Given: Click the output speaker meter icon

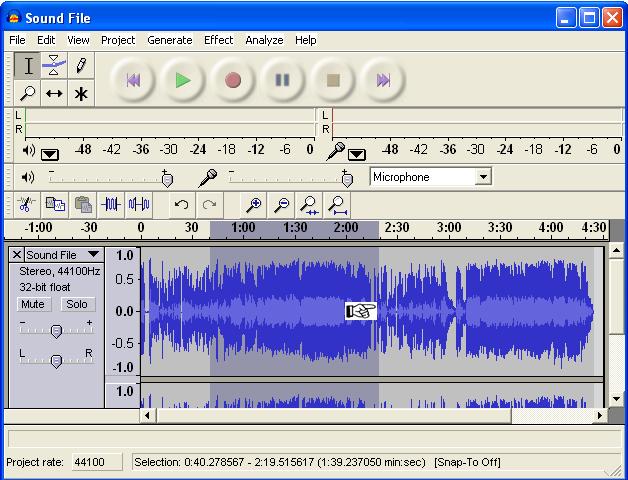Looking at the screenshot, I should coord(29,151).
